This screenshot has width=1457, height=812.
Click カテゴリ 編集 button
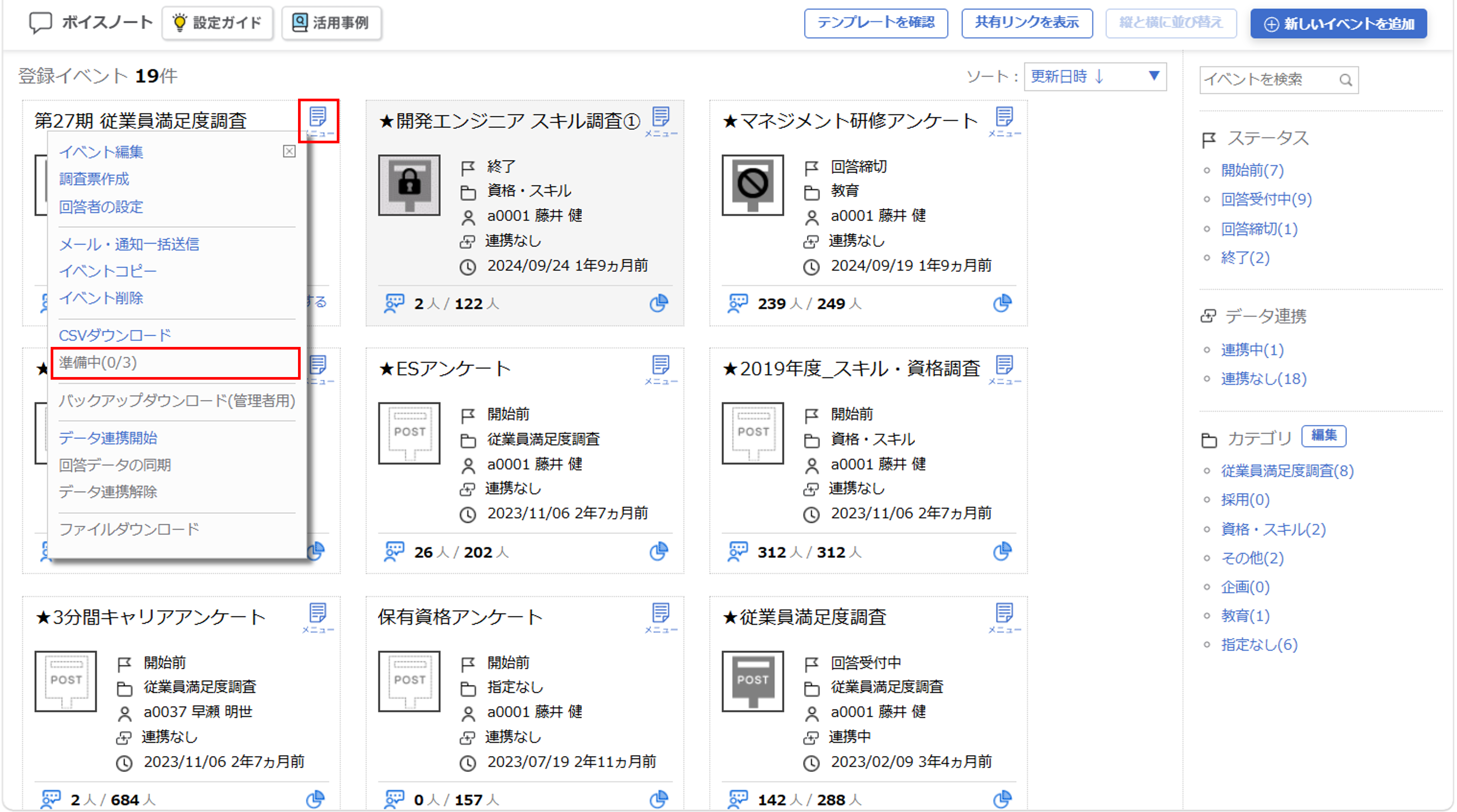click(1324, 436)
